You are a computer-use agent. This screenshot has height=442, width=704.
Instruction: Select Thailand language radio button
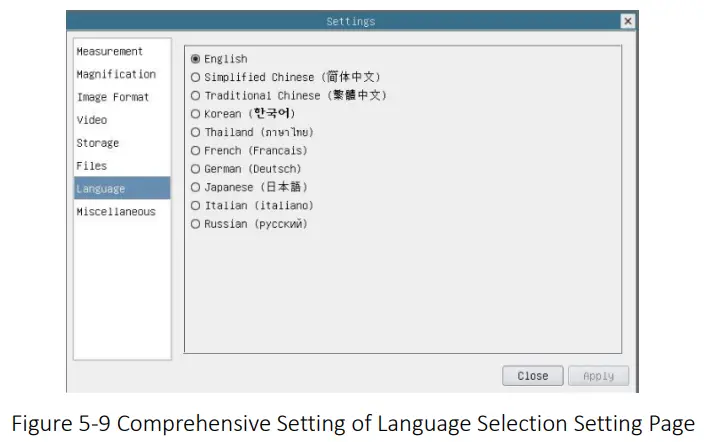(196, 132)
